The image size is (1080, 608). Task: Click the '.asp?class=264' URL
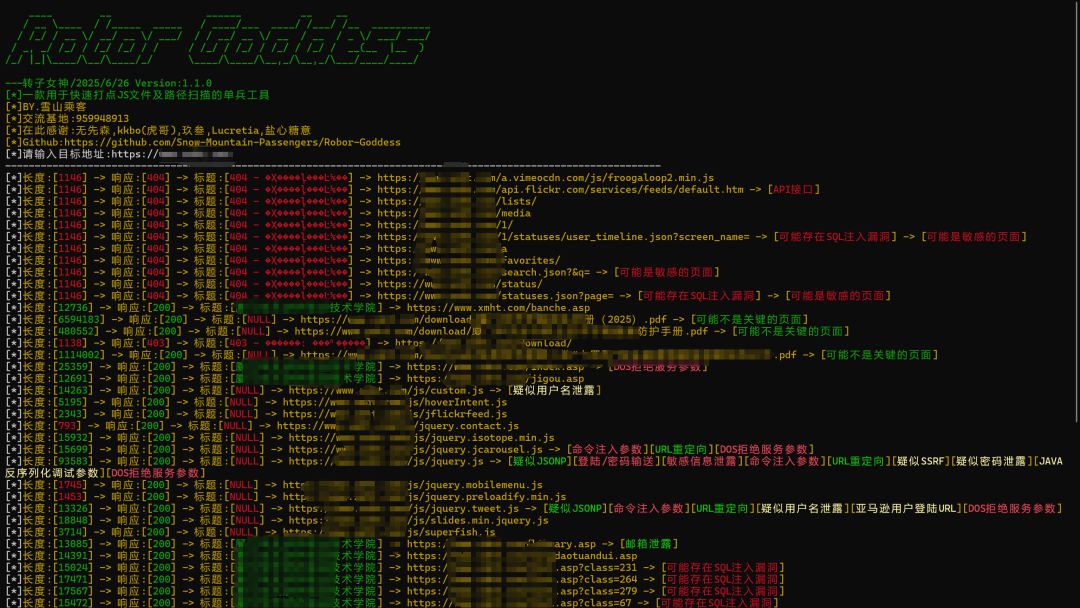coord(521,579)
